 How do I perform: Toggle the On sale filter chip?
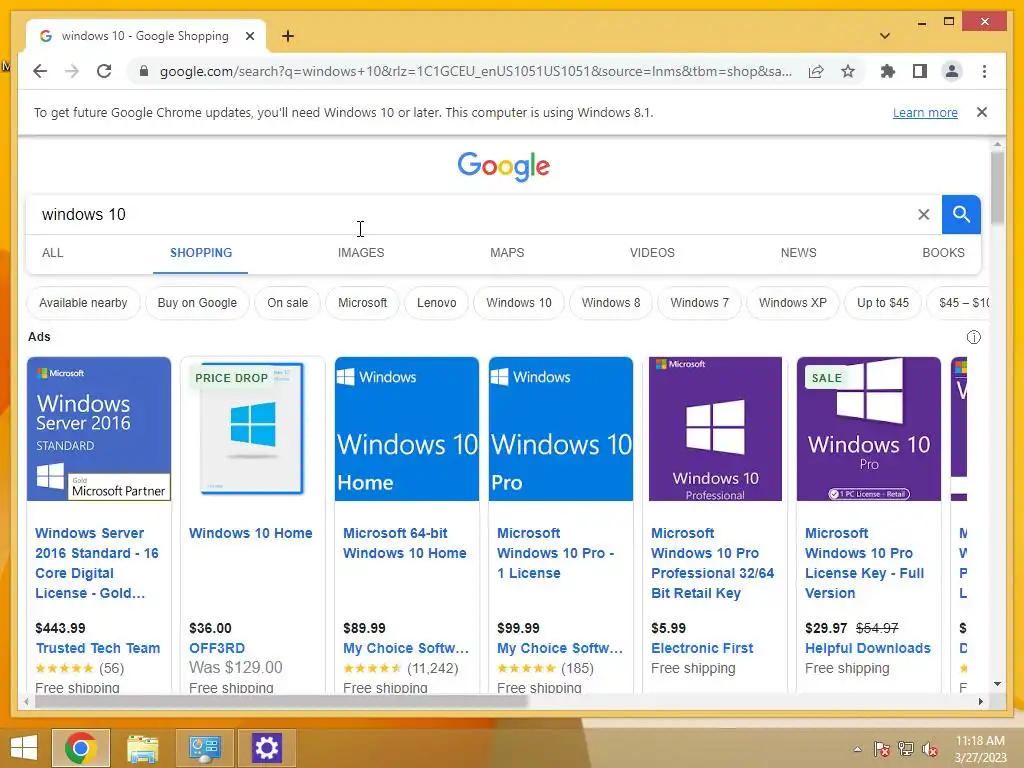point(287,303)
